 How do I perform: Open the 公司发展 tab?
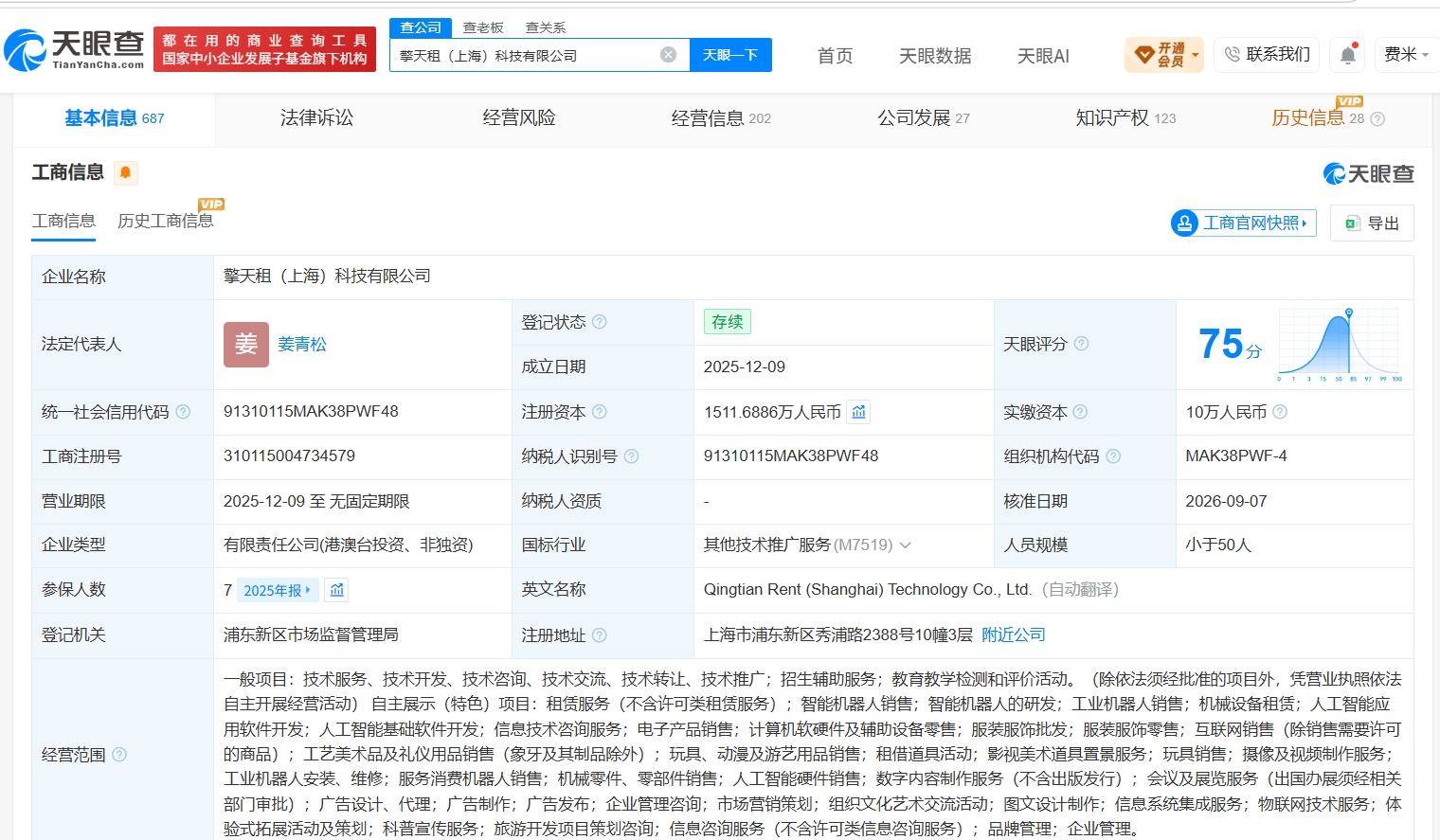pyautogui.click(x=924, y=118)
